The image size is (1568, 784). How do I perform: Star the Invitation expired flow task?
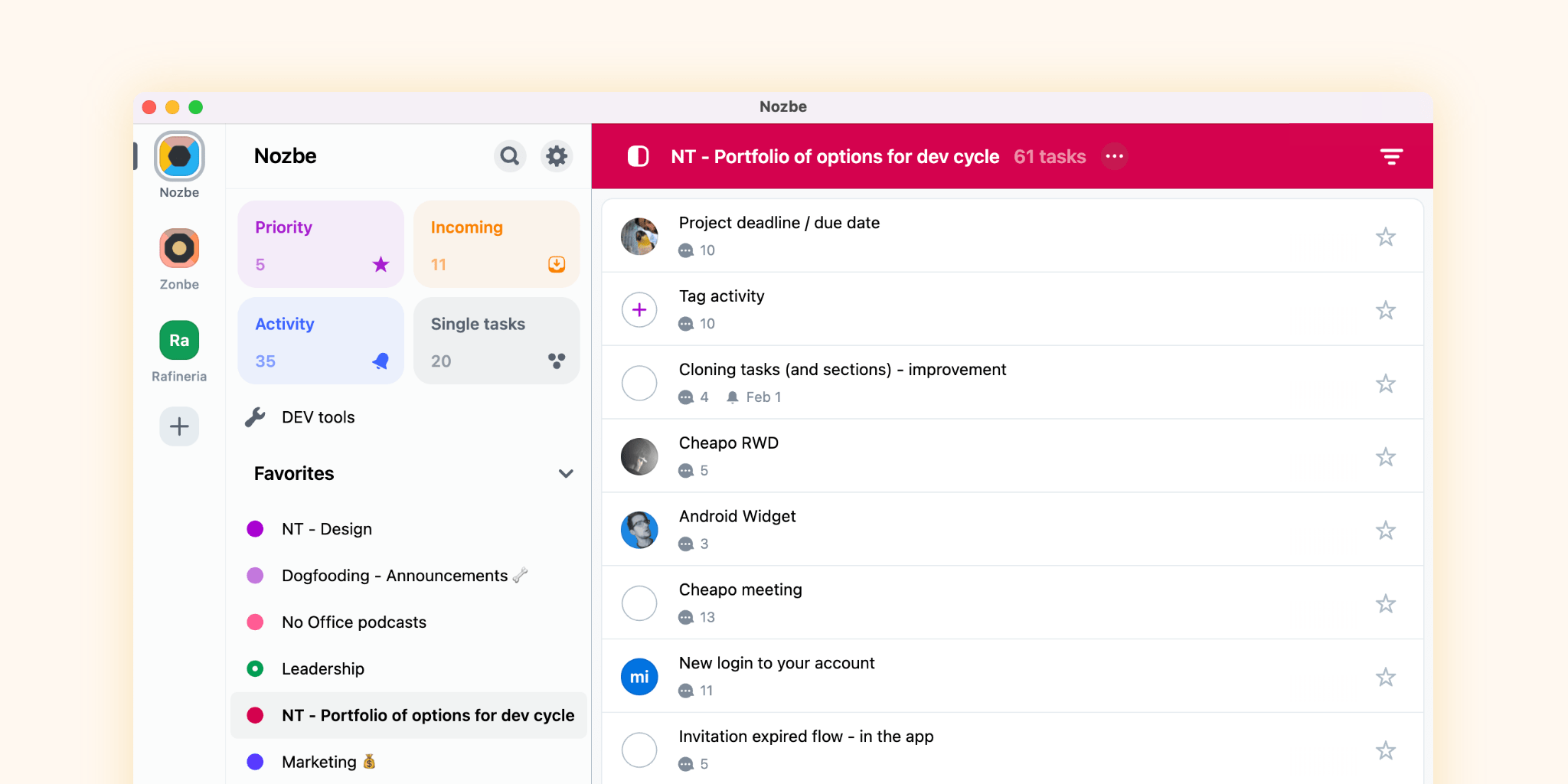(1386, 750)
